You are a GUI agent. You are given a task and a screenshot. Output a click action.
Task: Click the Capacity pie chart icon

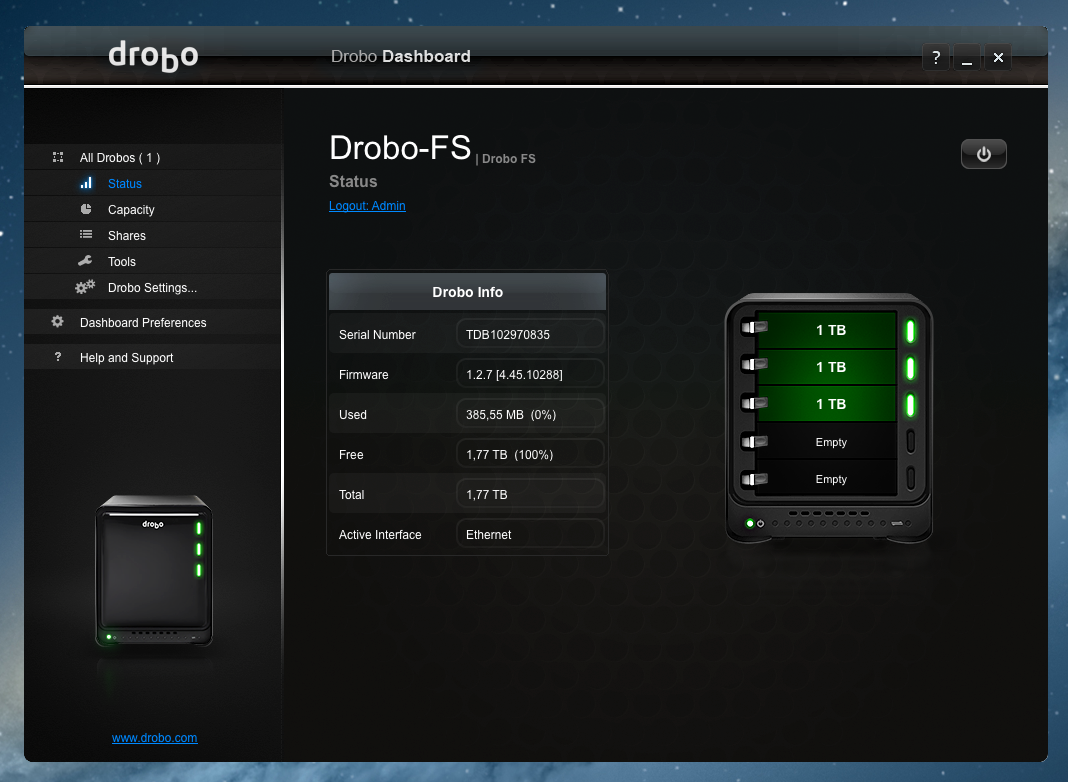pos(86,209)
